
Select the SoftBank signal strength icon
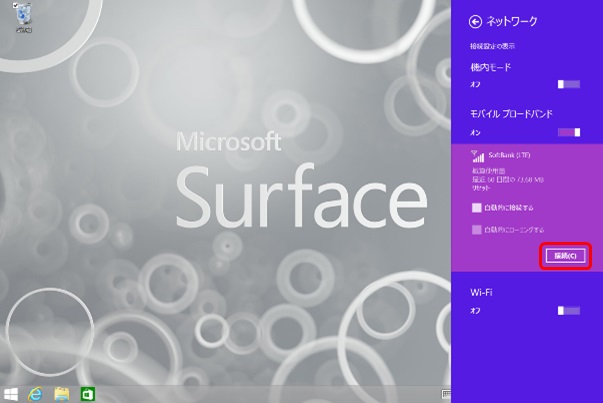(478, 156)
